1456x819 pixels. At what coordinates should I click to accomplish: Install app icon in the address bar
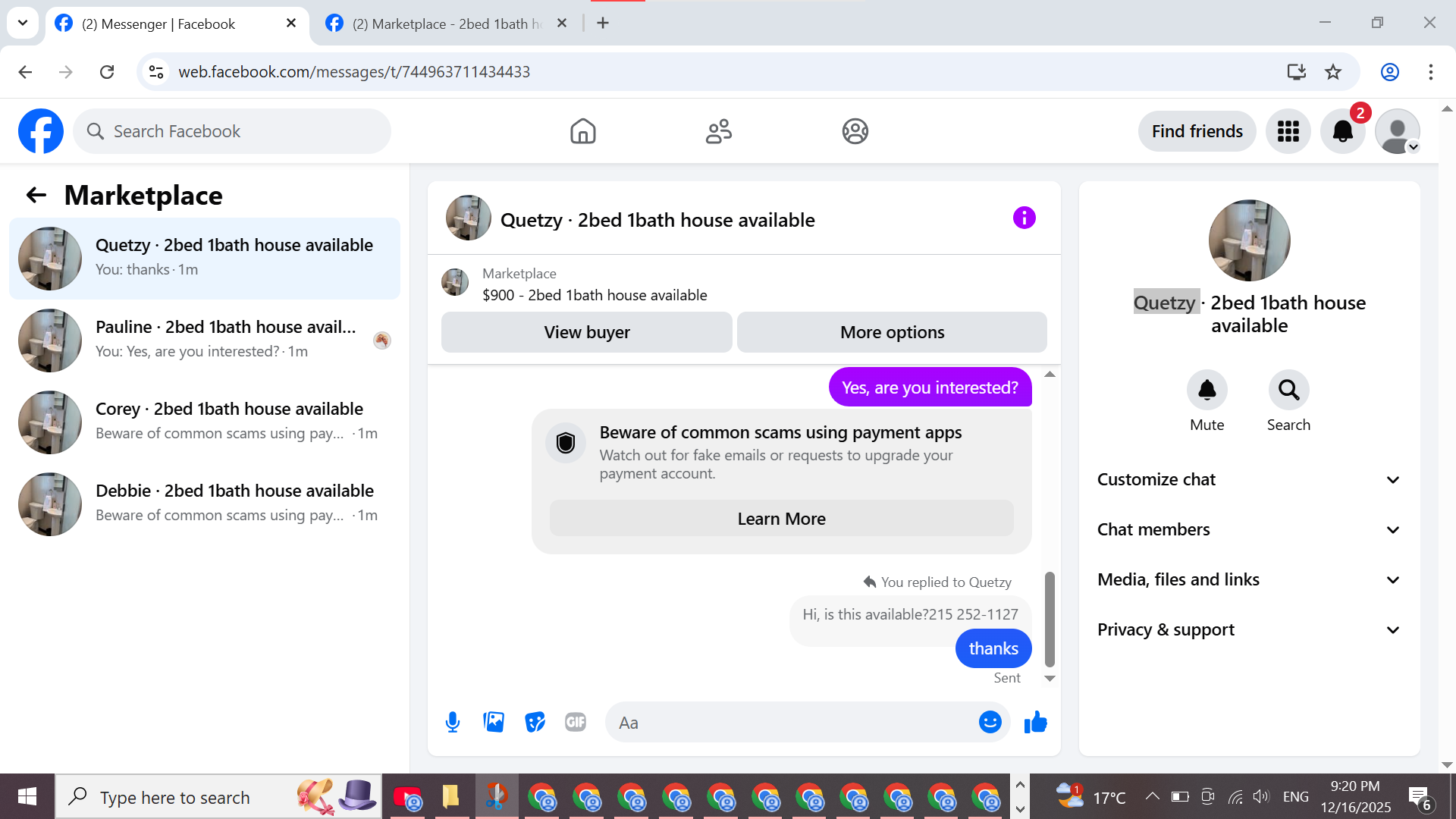(x=1296, y=72)
